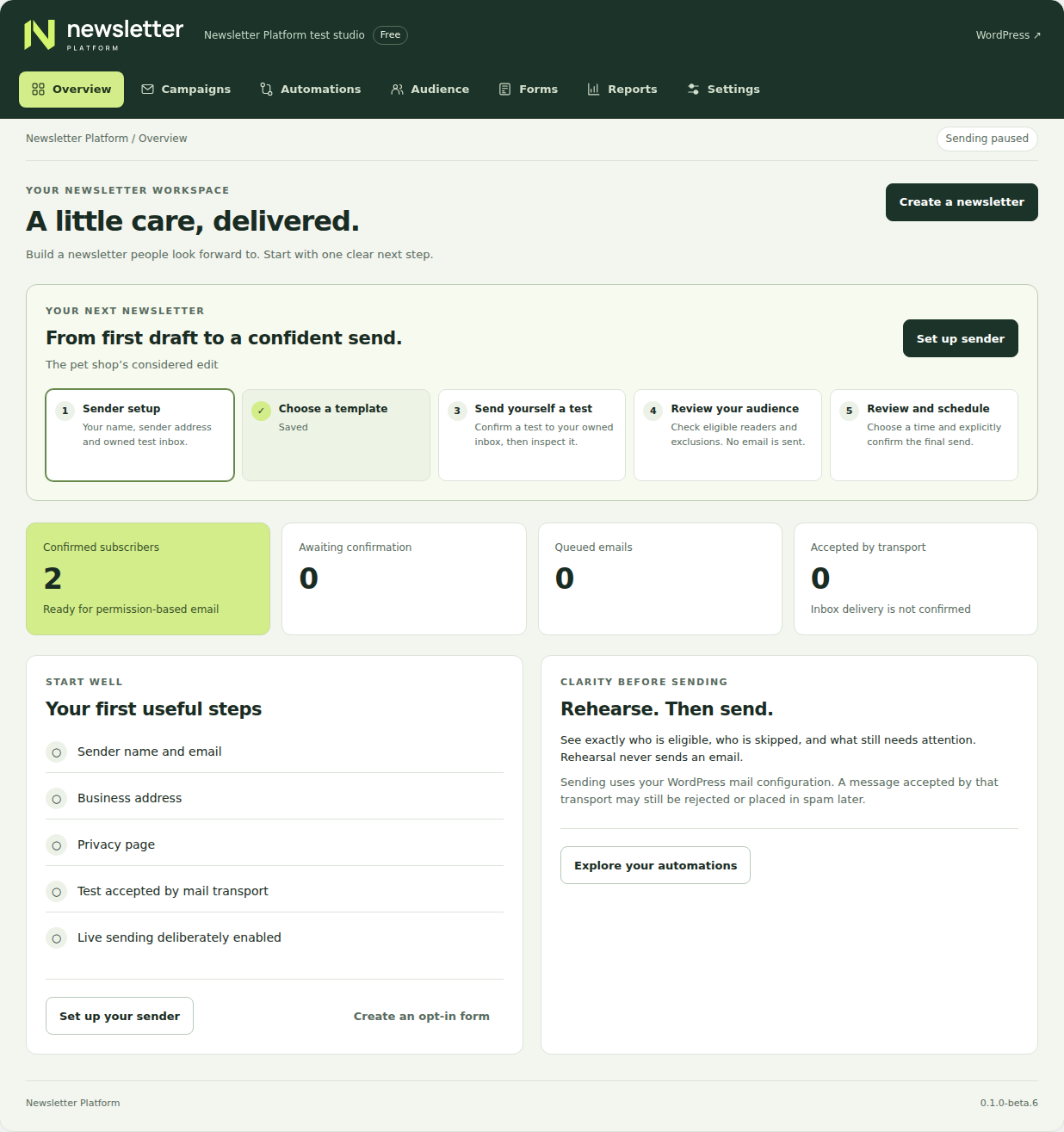Image resolution: width=1064 pixels, height=1132 pixels.
Task: Open the Send yourself a test step card
Action: point(532,435)
